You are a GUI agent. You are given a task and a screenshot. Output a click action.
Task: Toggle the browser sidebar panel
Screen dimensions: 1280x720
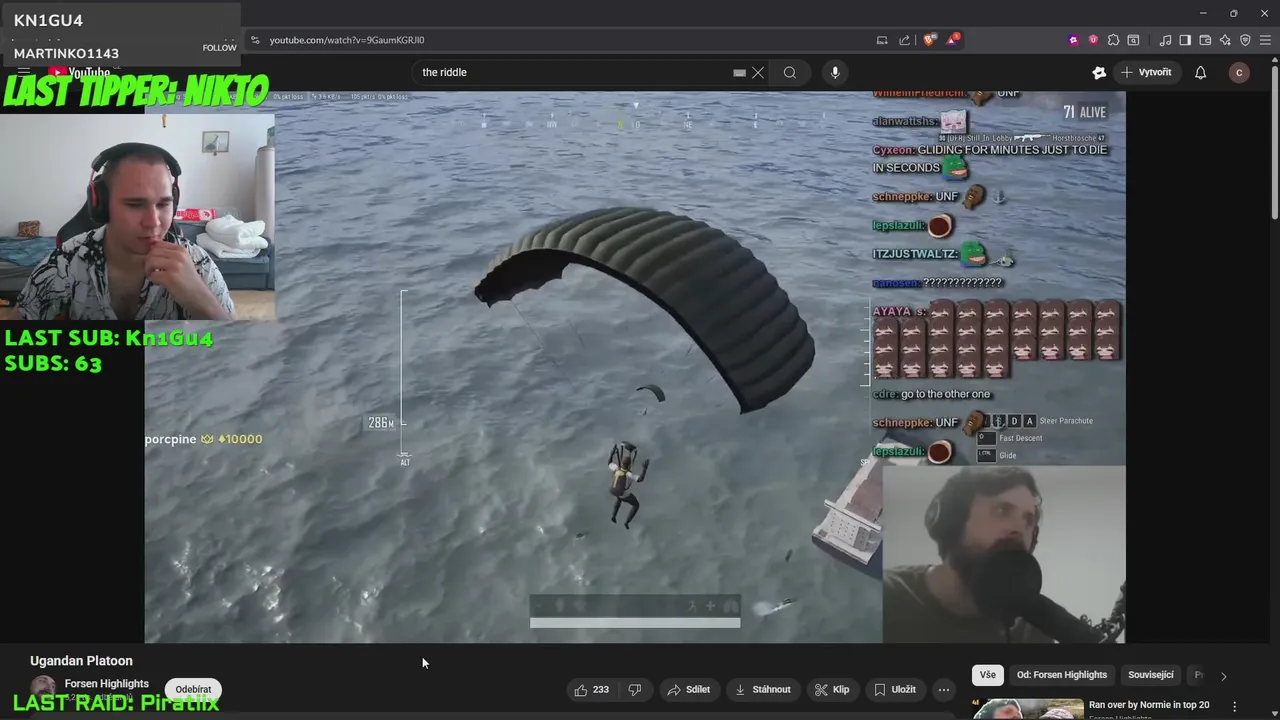coord(1185,40)
